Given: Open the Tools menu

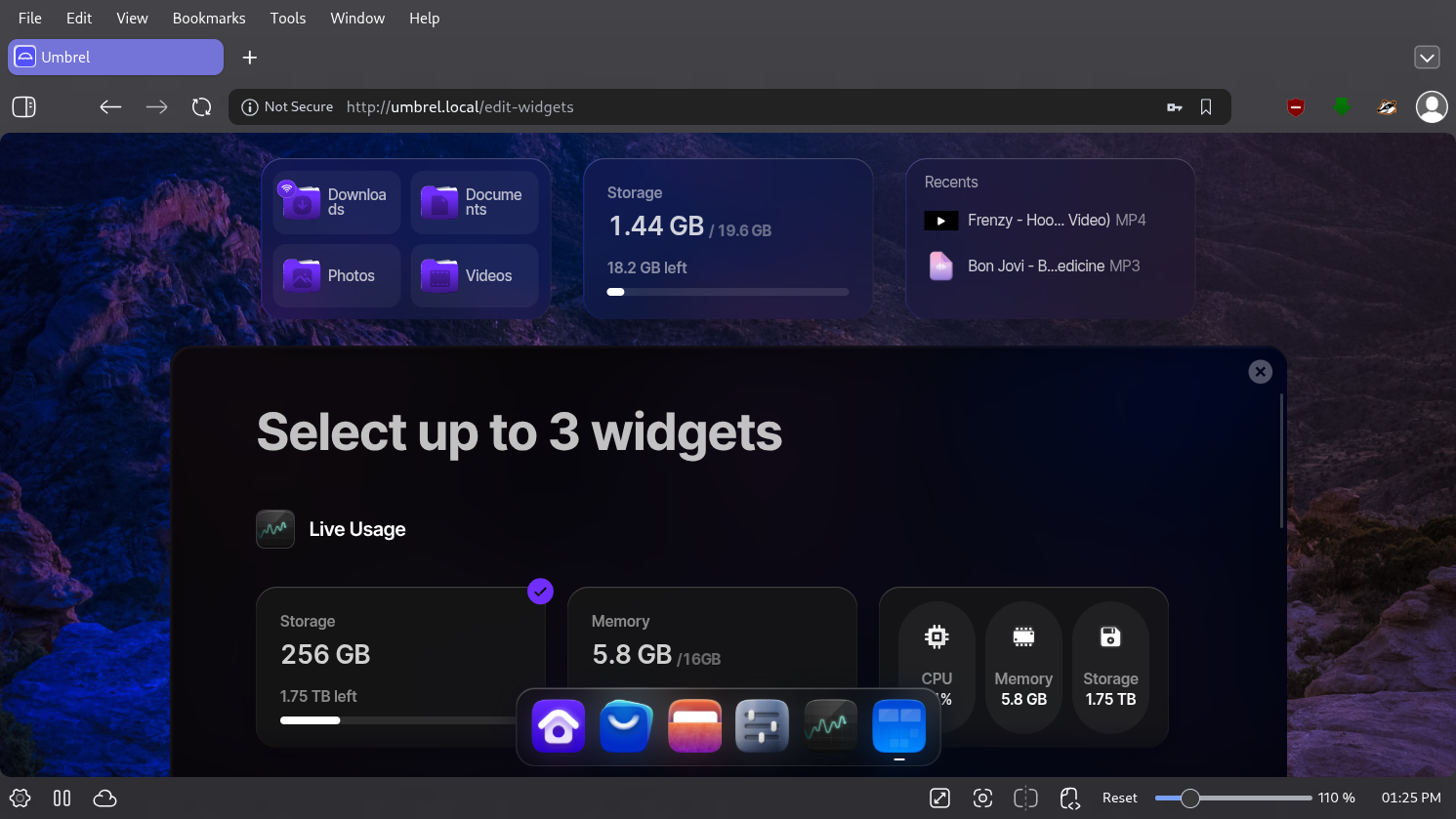Looking at the screenshot, I should tap(288, 18).
